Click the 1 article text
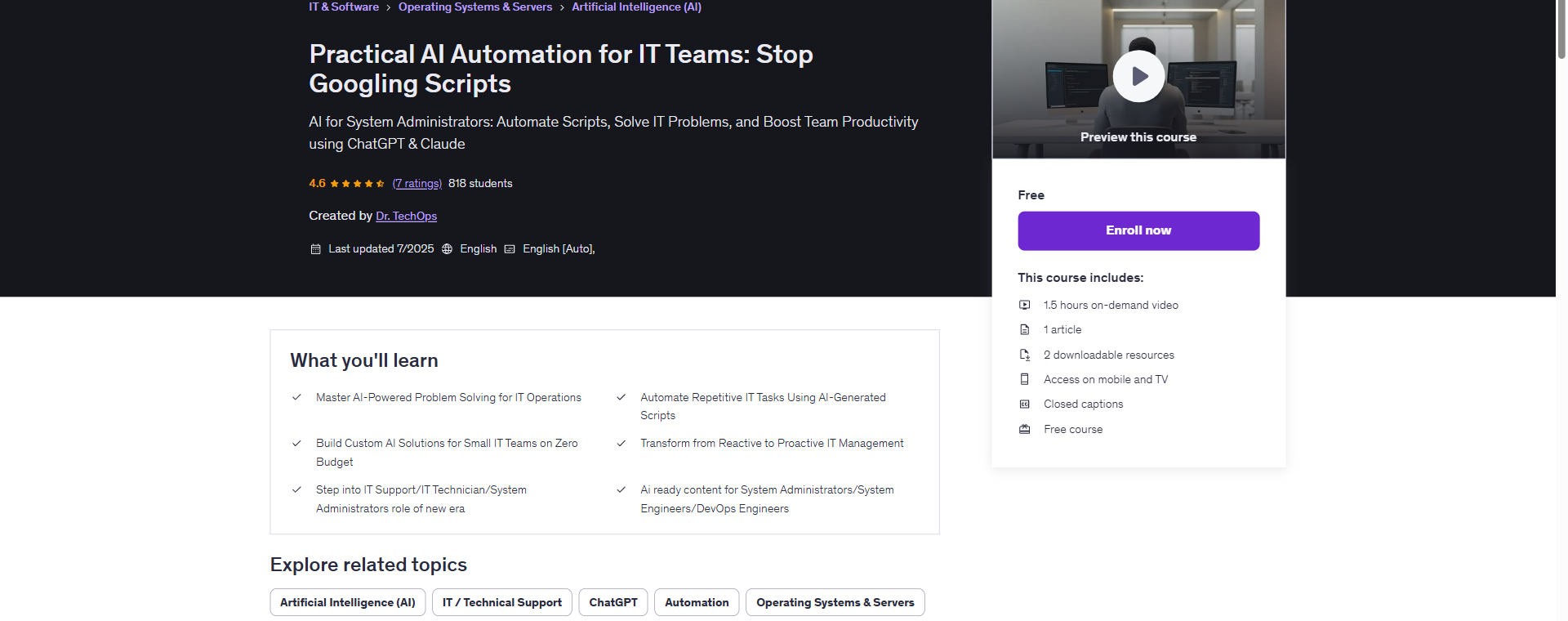Screen dimensions: 1568x621 pyautogui.click(x=1062, y=329)
